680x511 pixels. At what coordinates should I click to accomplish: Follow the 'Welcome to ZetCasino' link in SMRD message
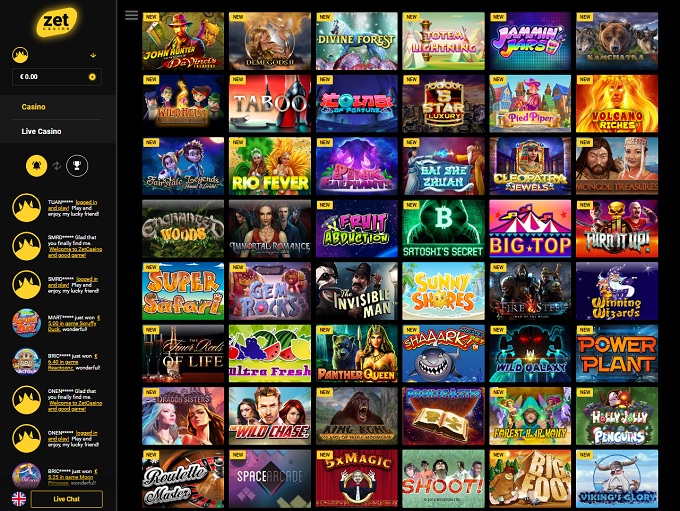point(75,252)
